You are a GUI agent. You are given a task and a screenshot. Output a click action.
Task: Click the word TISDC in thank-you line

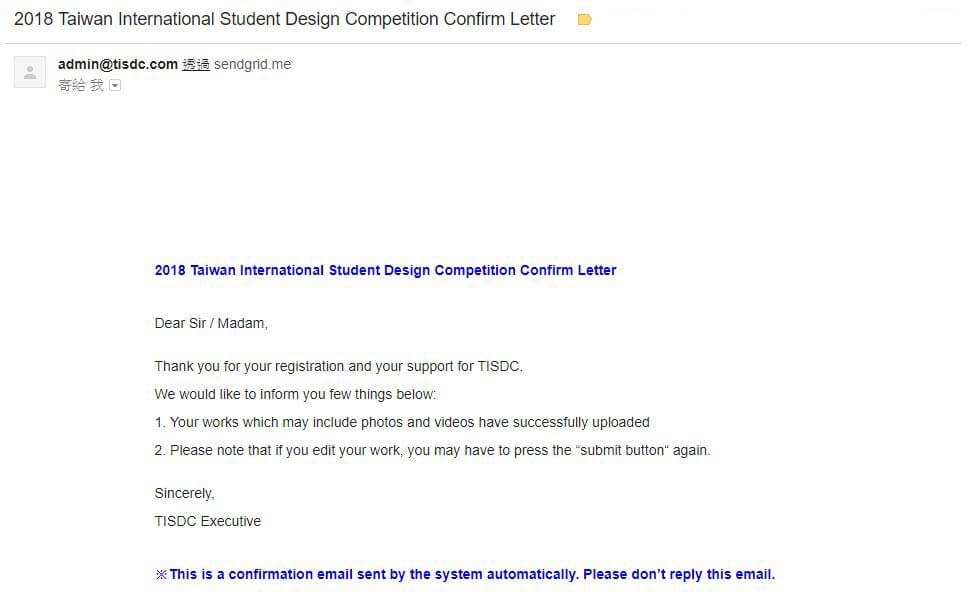498,366
